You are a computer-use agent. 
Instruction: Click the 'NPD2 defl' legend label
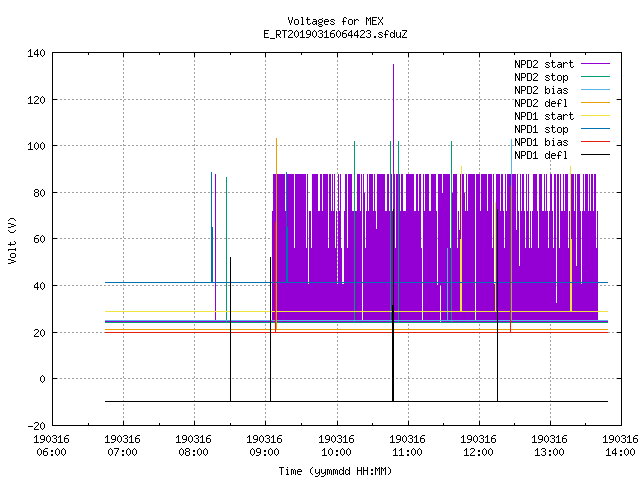pyautogui.click(x=541, y=103)
